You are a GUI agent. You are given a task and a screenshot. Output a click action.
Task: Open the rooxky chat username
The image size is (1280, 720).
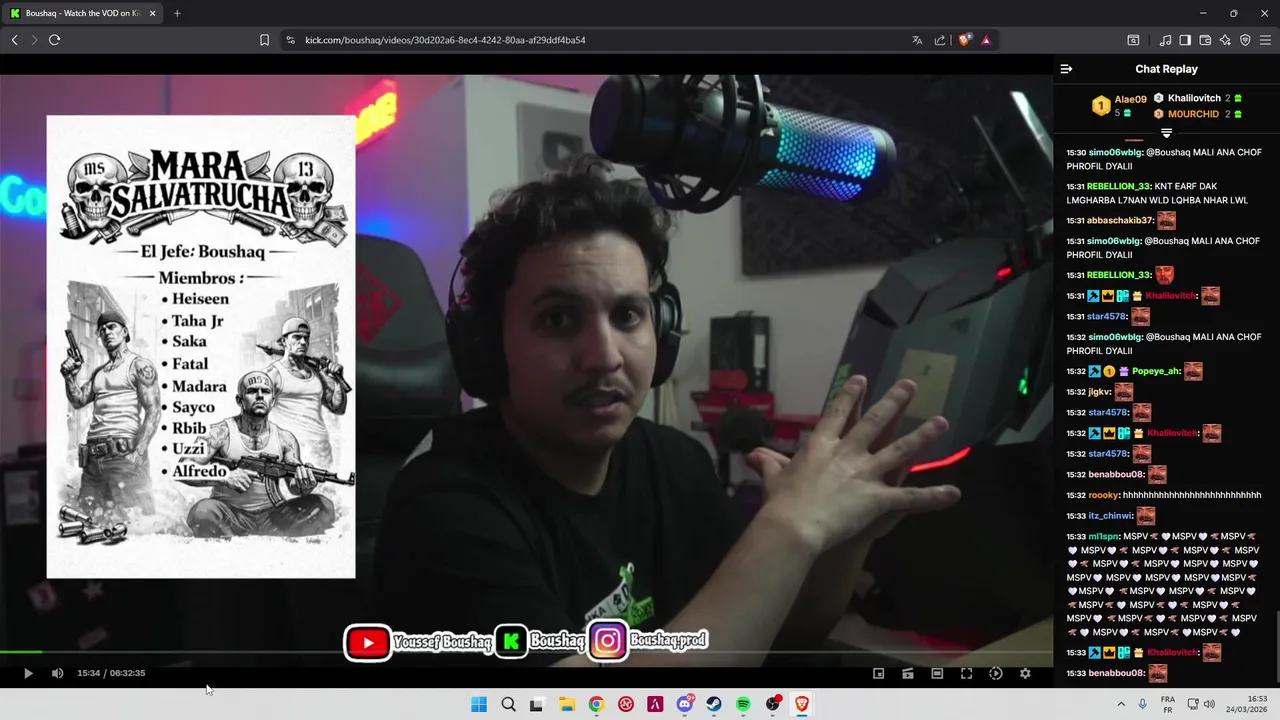pyautogui.click(x=1103, y=495)
